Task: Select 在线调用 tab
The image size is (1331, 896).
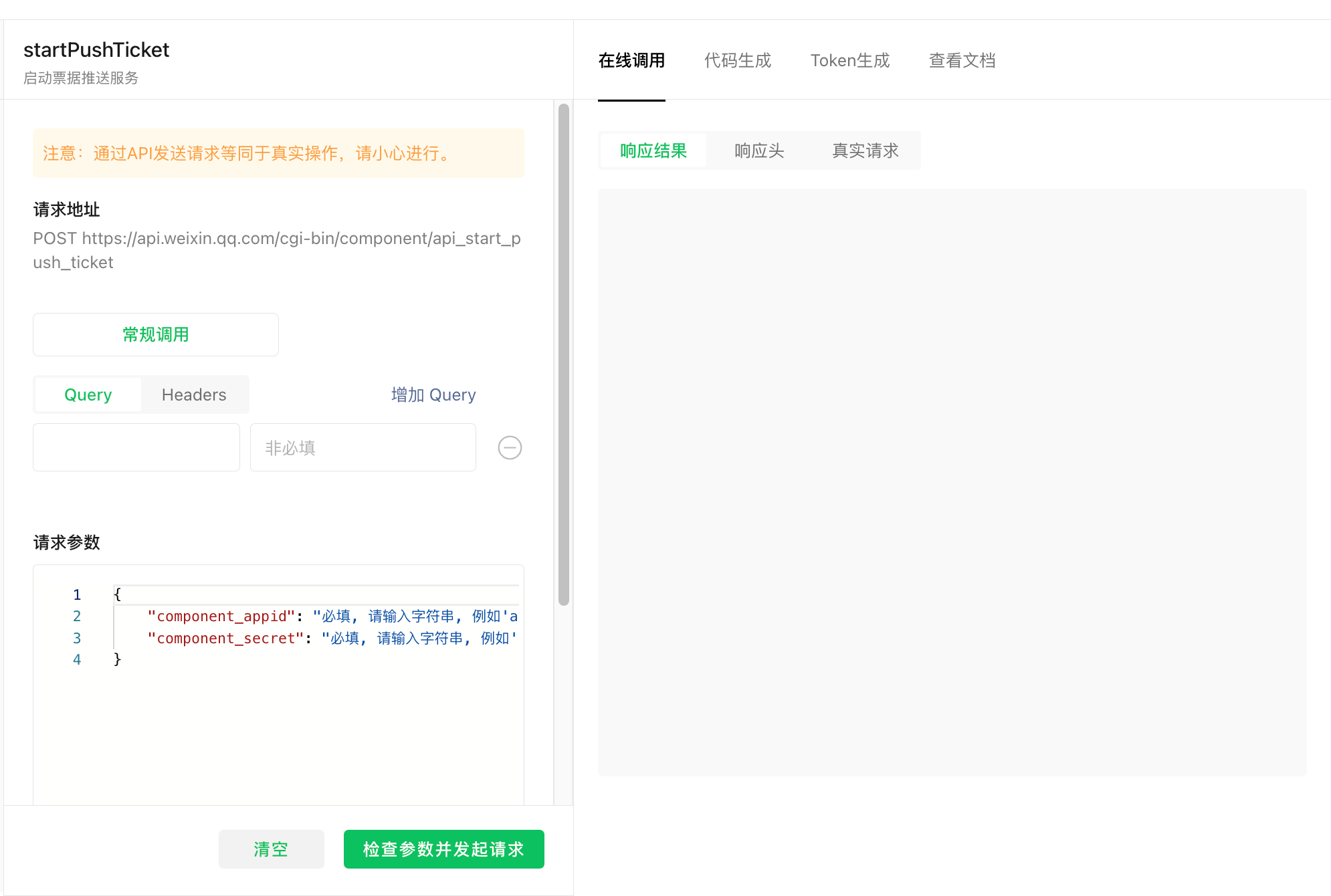Action: click(631, 61)
